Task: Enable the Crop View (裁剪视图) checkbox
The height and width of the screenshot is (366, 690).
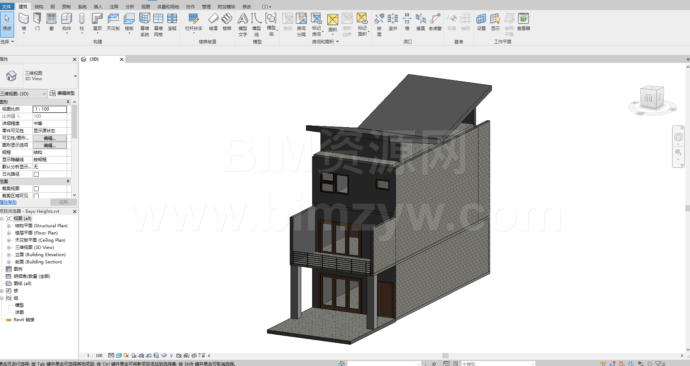Action: 36,188
